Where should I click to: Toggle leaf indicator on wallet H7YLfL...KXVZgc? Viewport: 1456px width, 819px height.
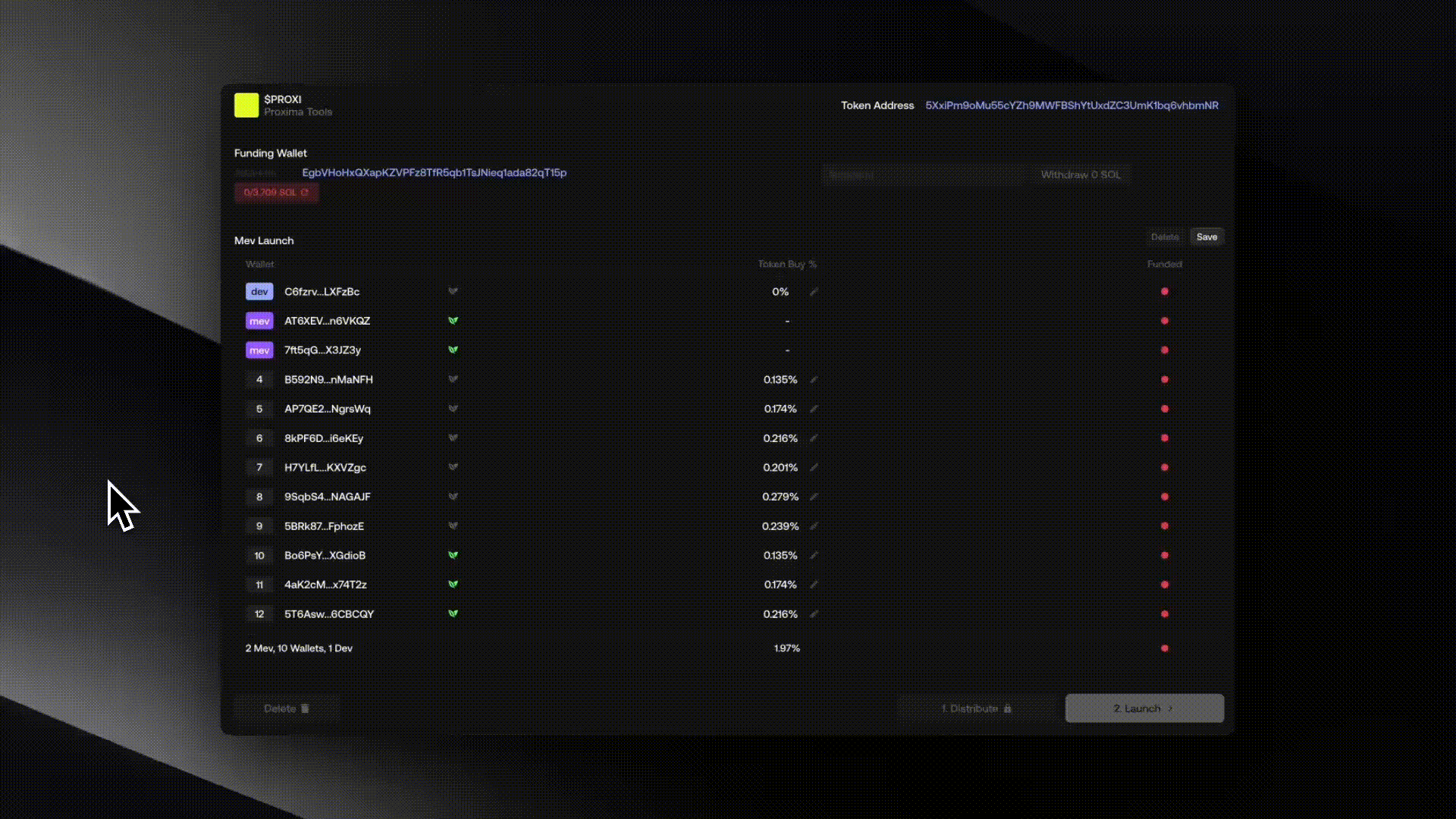(453, 467)
